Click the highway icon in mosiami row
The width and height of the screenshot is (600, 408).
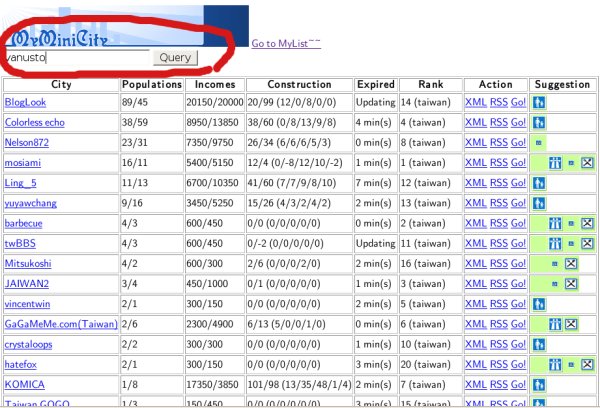point(555,163)
